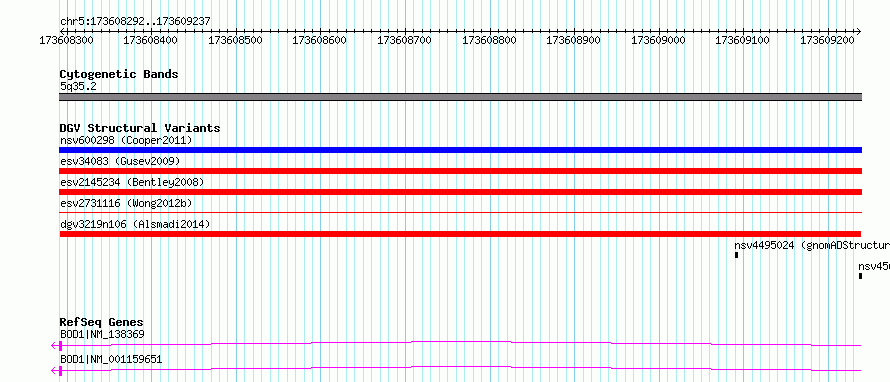Click the esv2145234 (Bentley2008) red bar

(460, 192)
